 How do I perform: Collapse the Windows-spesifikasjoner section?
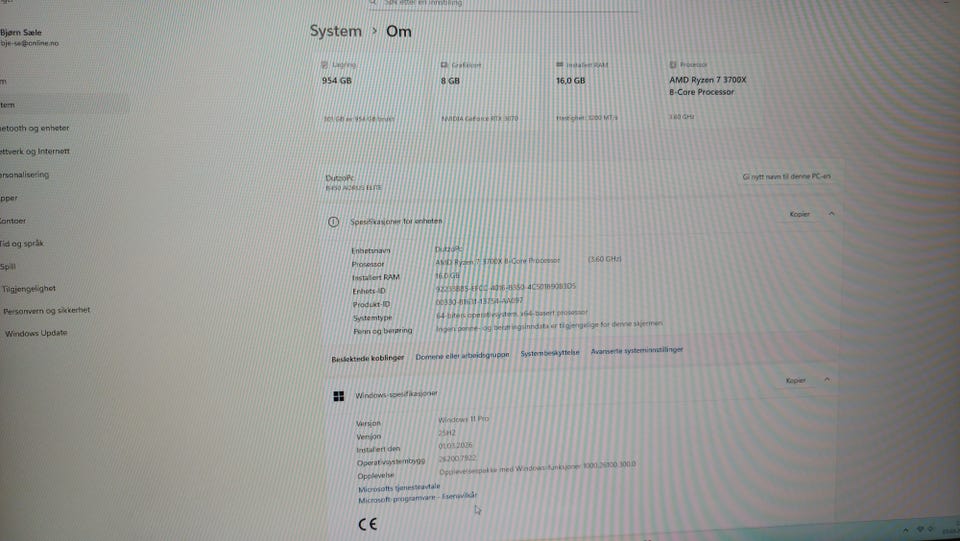827,379
